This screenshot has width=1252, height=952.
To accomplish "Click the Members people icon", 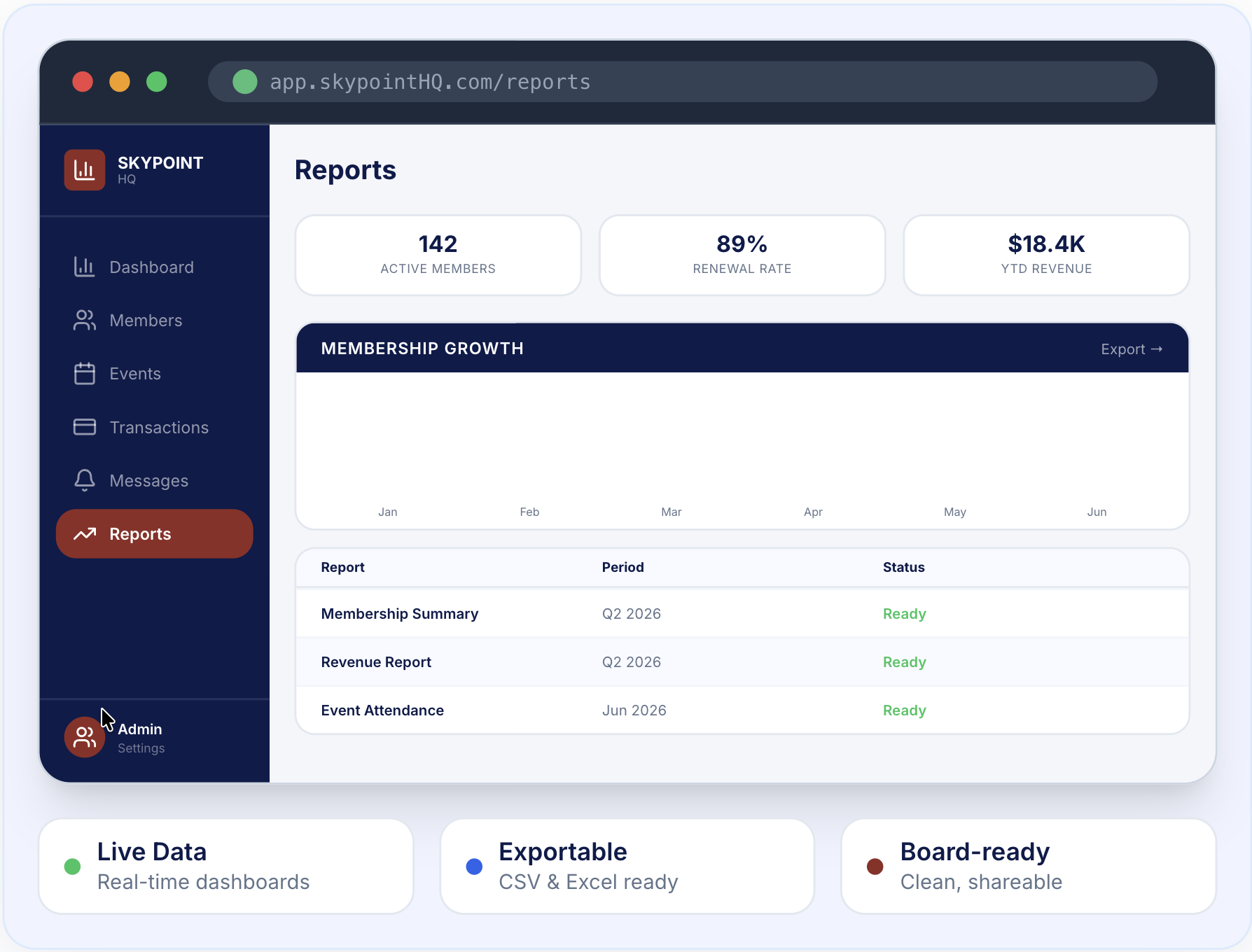I will pyautogui.click(x=84, y=320).
